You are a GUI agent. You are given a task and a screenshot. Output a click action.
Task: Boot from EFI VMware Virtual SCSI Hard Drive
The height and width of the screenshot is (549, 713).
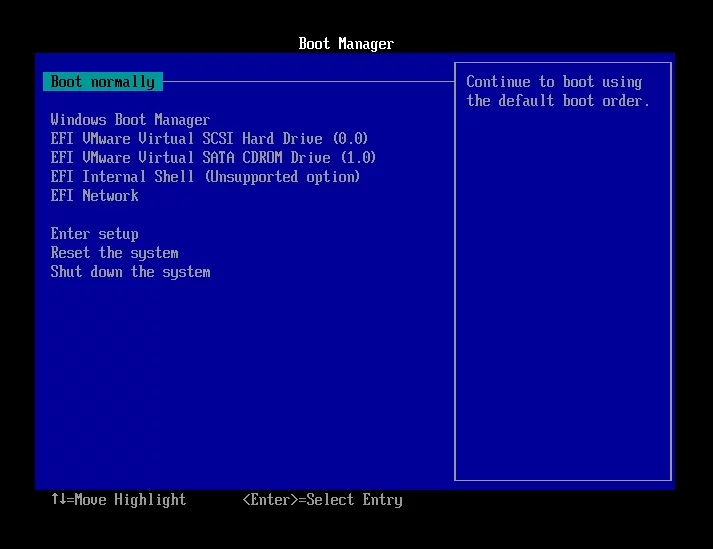coord(209,139)
